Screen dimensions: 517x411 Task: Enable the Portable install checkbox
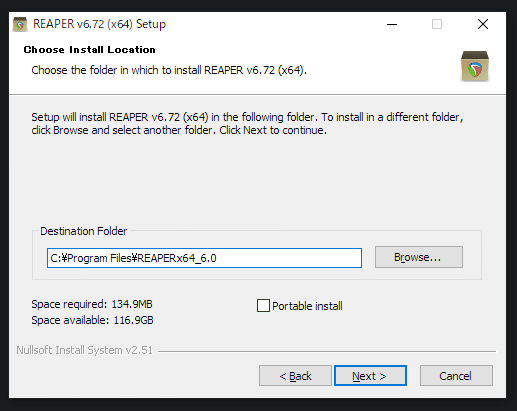point(263,305)
